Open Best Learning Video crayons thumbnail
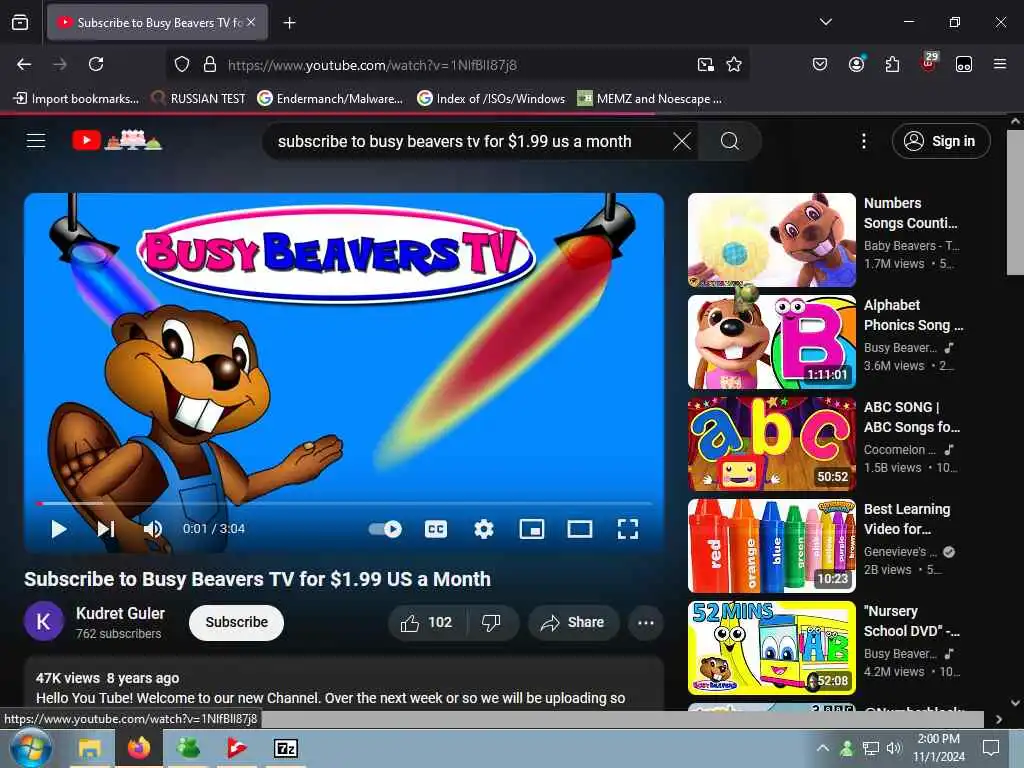 (x=771, y=546)
